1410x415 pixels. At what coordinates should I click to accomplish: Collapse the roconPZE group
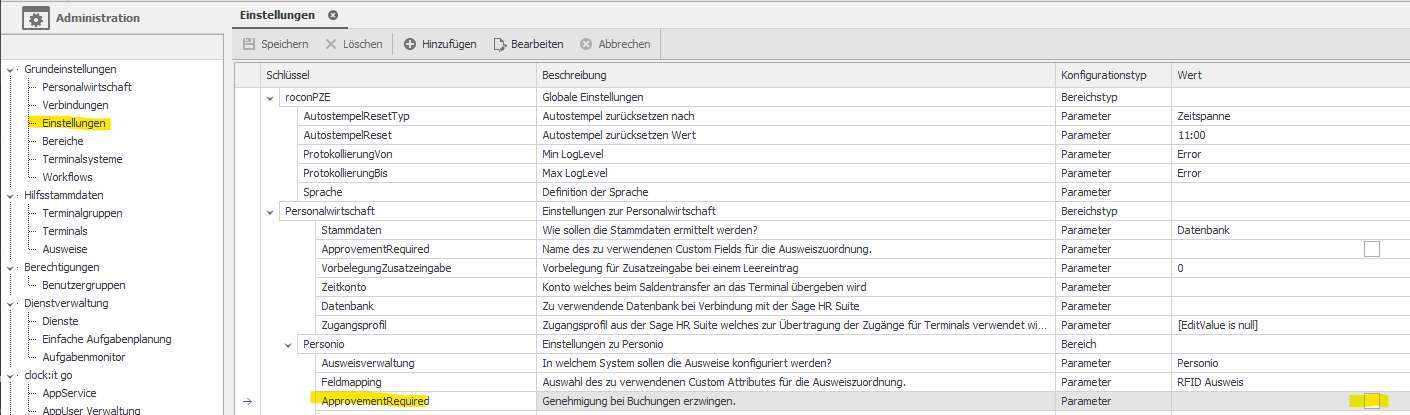click(x=270, y=97)
